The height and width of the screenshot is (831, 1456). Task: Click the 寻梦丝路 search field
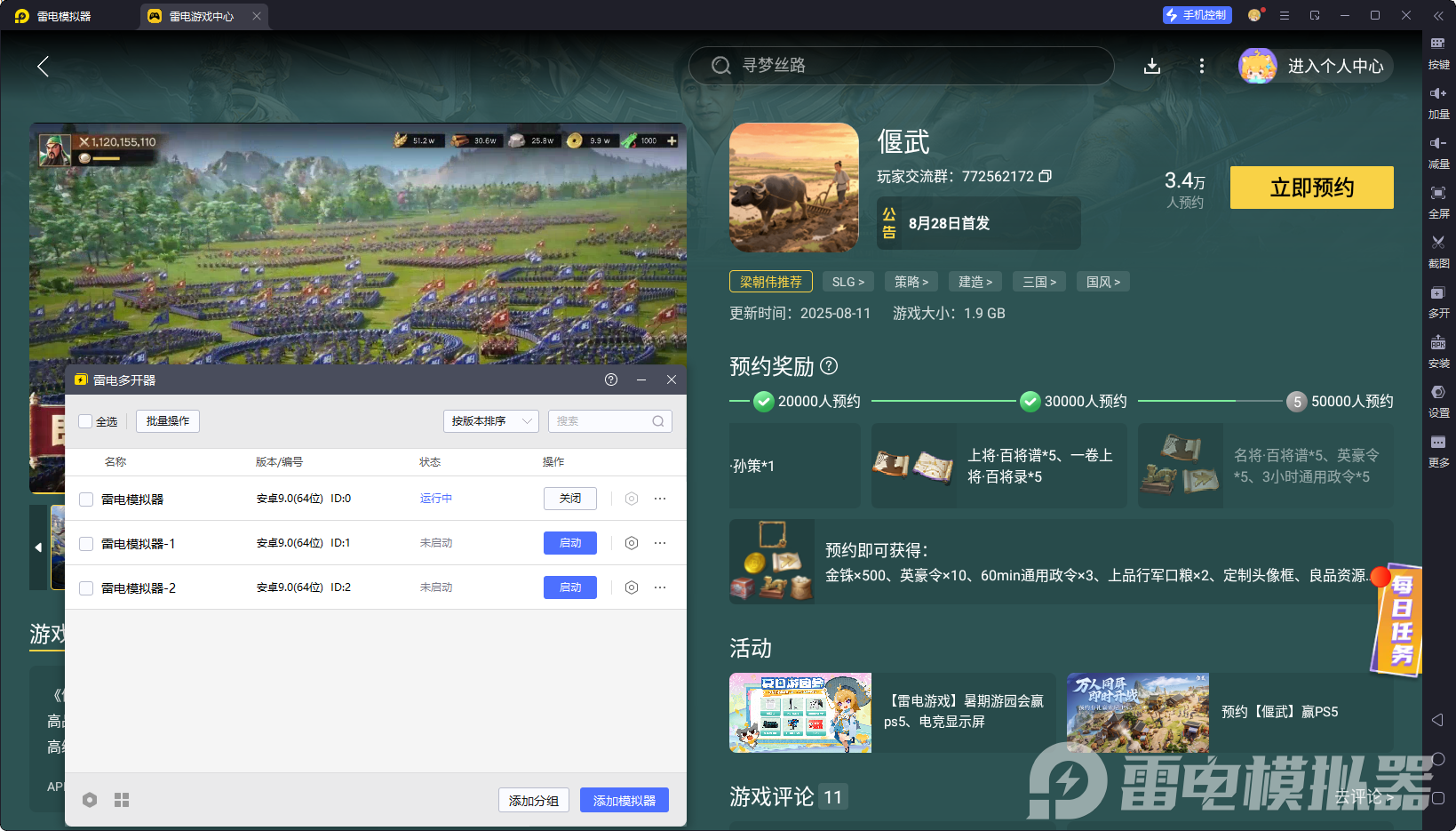pos(901,66)
